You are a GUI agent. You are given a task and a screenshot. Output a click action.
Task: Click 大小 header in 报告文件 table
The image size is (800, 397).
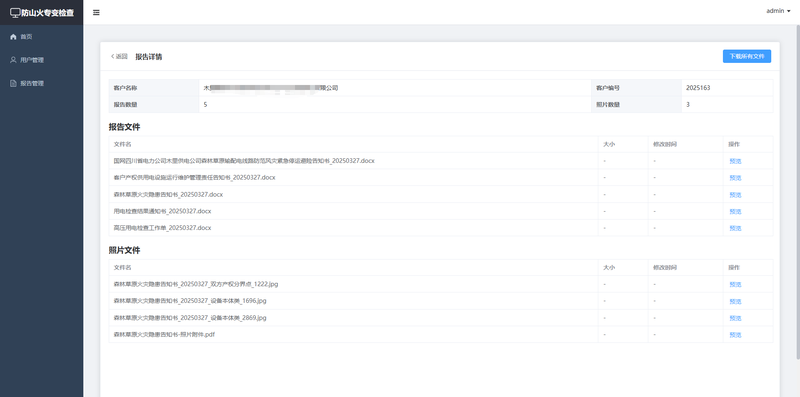(609, 144)
